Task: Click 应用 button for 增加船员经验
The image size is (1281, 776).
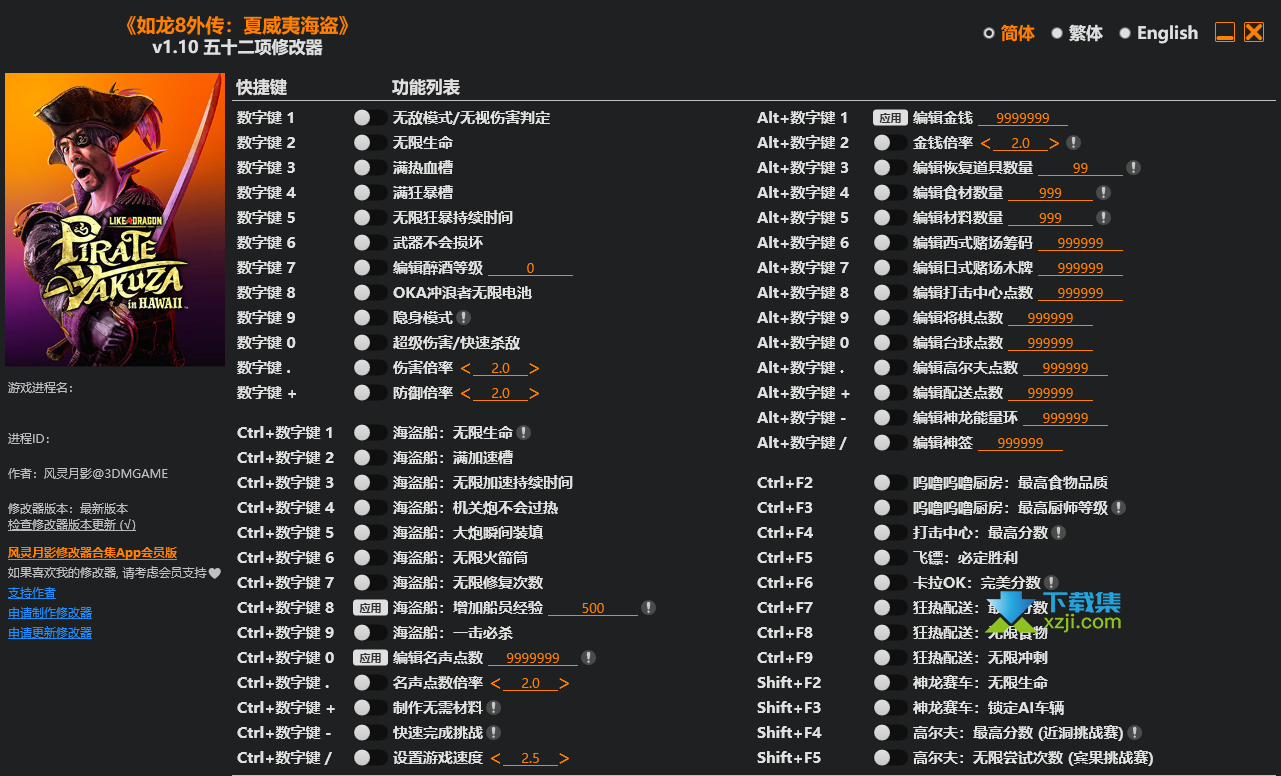Action: tap(370, 608)
